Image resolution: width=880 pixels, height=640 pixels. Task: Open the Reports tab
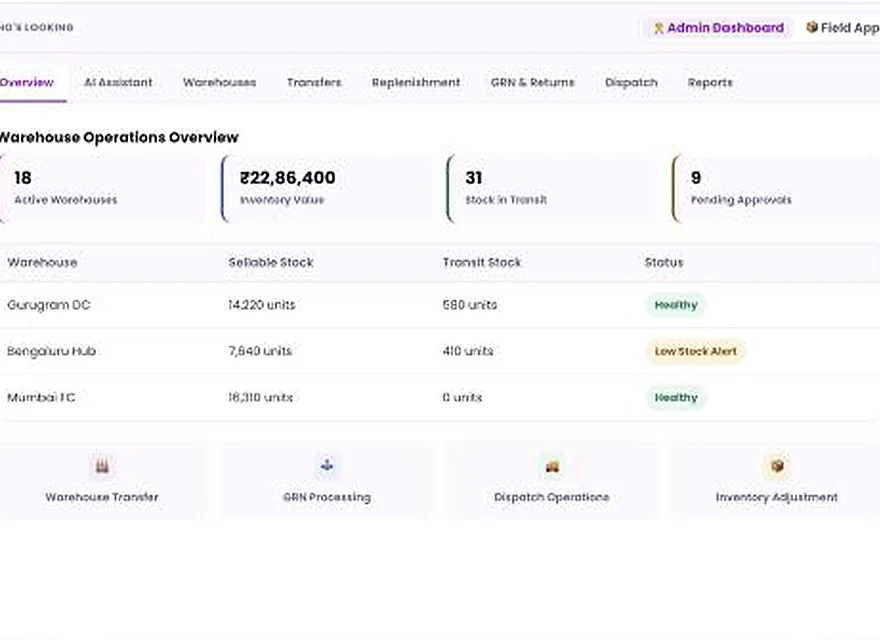710,83
